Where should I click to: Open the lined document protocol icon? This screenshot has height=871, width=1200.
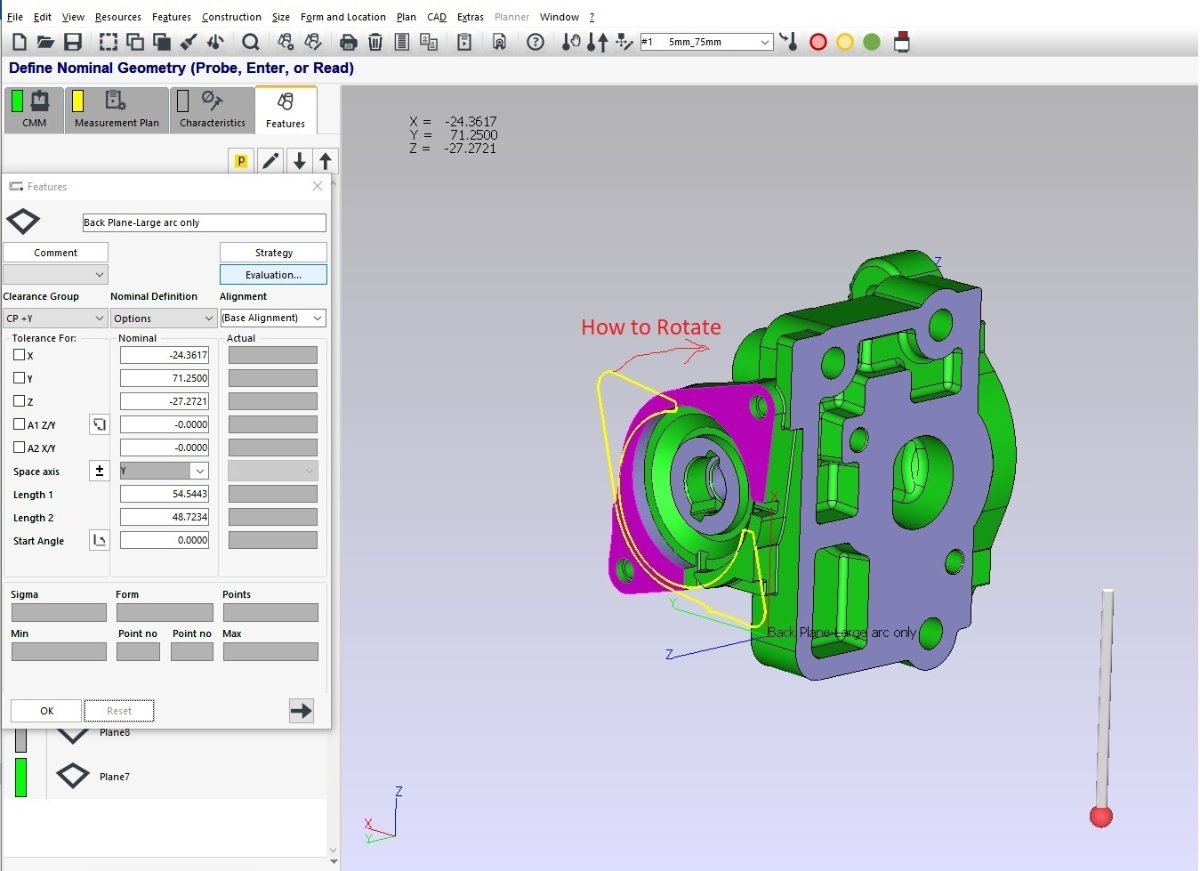click(402, 42)
